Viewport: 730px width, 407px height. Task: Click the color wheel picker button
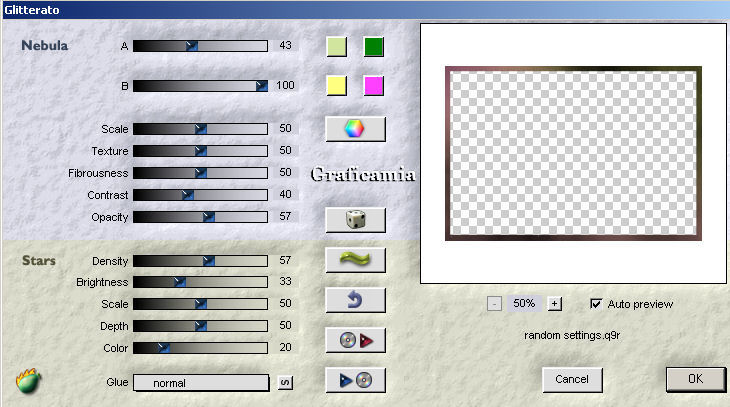click(x=355, y=129)
